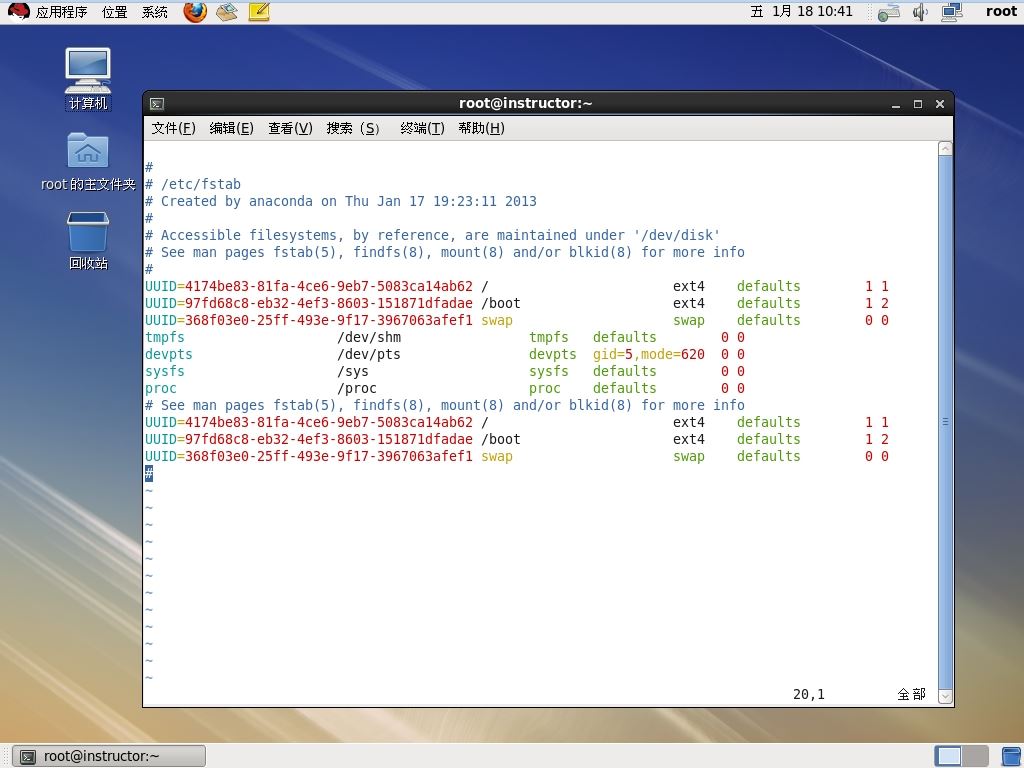Click first UUID=368f03e0 swap entry line
1024x768 pixels.
coord(517,320)
